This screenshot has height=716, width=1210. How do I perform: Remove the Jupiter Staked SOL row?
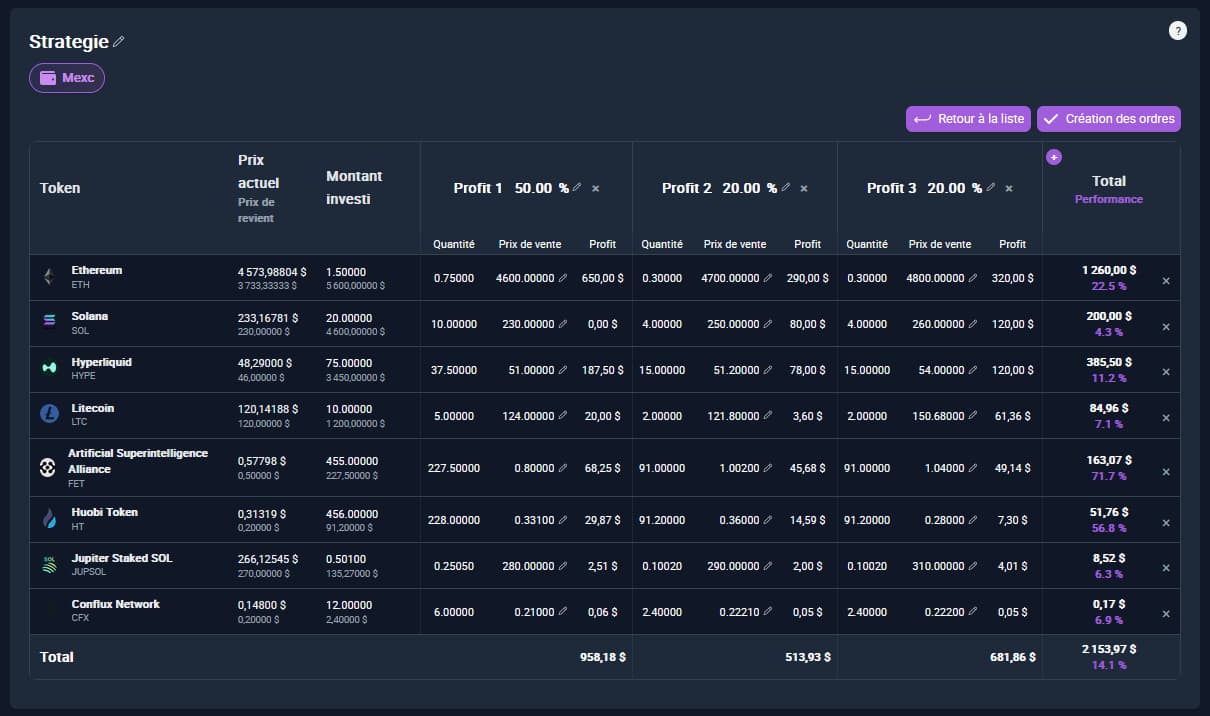click(x=1166, y=568)
